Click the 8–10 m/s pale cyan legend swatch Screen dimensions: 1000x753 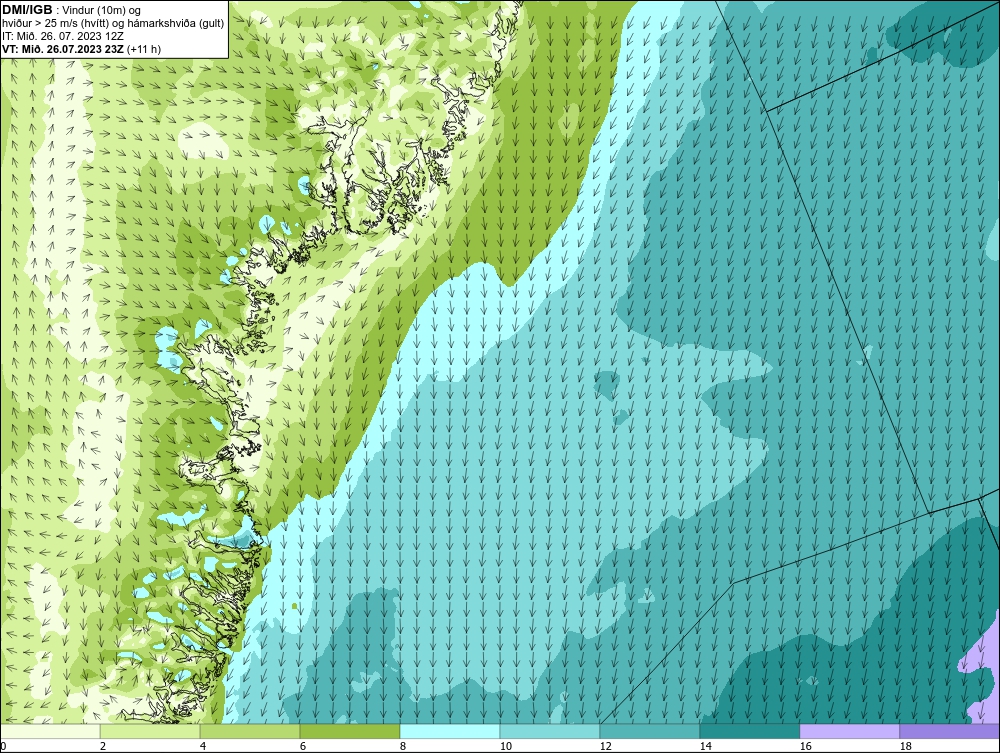[450, 731]
